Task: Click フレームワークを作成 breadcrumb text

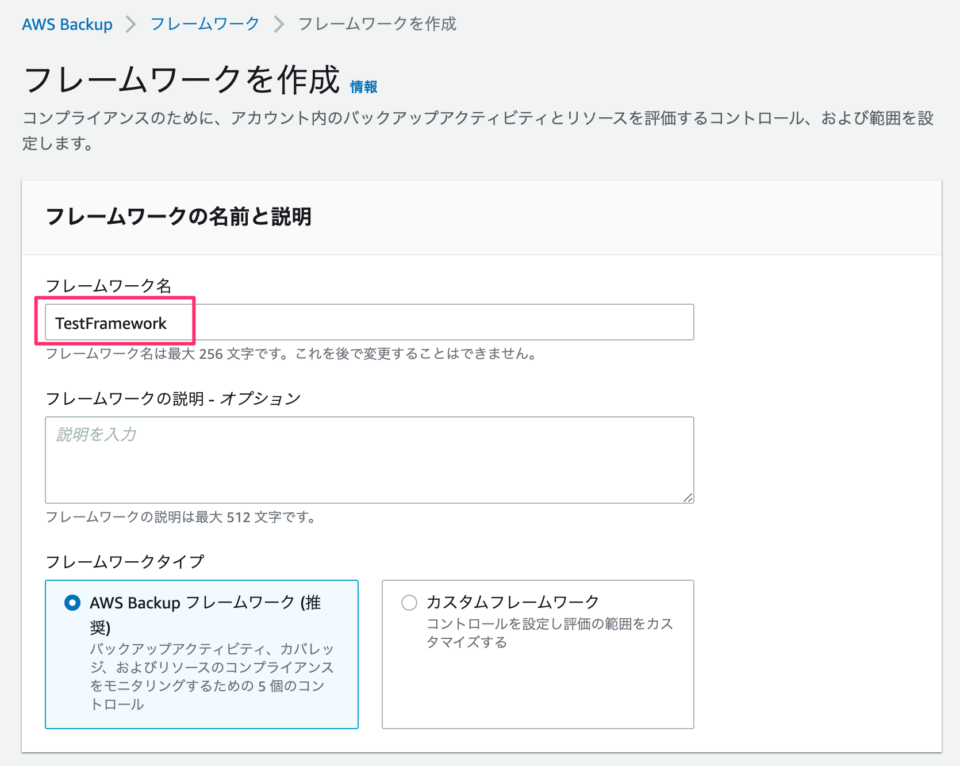Action: pyautogui.click(x=377, y=24)
